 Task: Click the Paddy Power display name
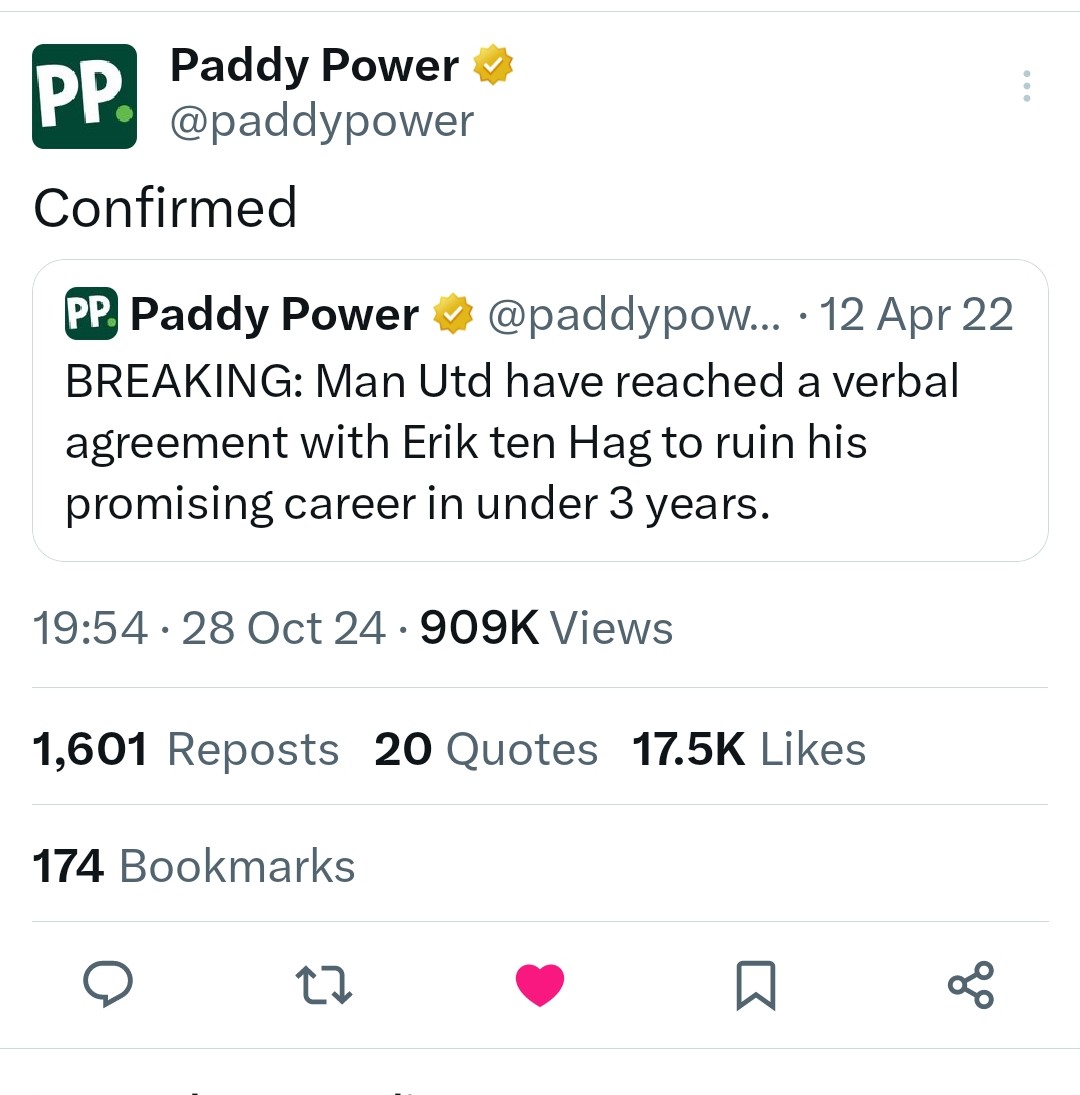(314, 66)
